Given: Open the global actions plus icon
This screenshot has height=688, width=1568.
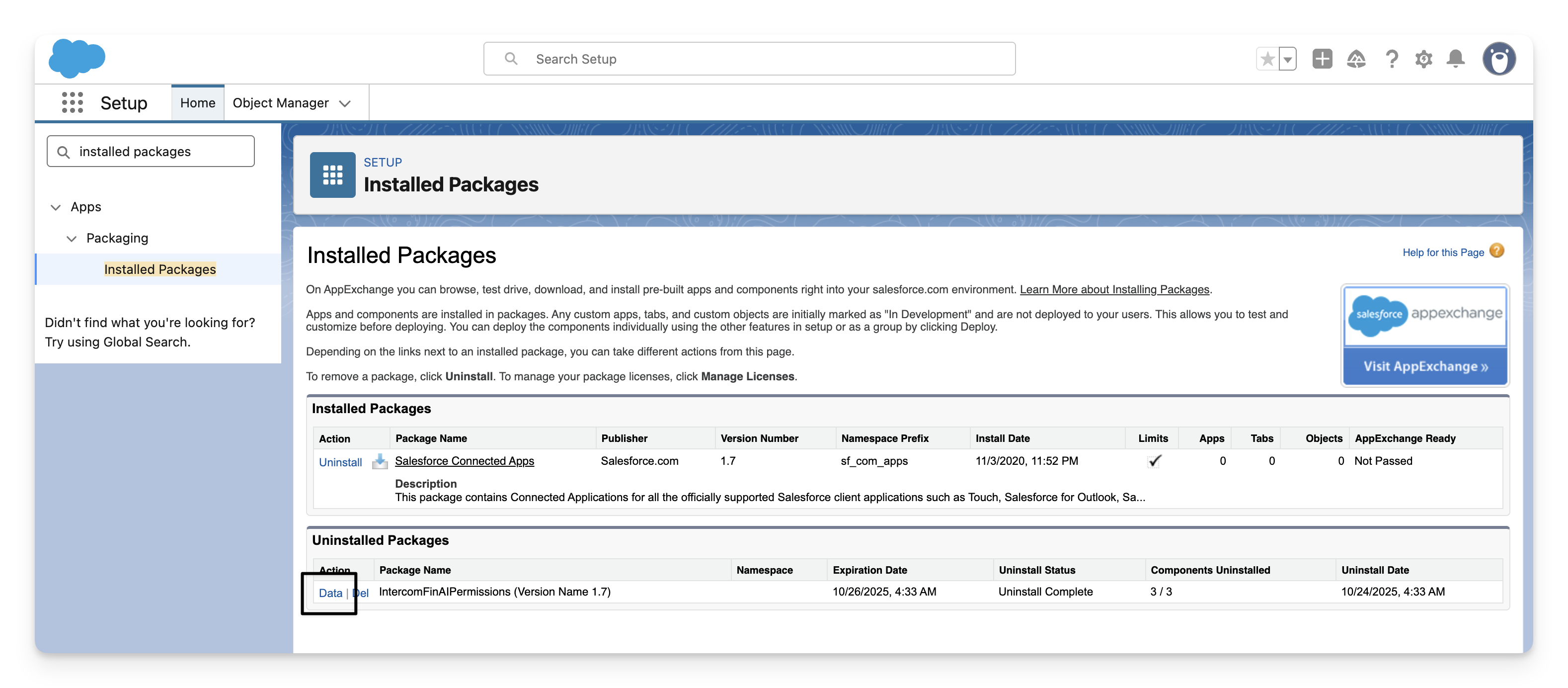Looking at the screenshot, I should click(x=1322, y=59).
